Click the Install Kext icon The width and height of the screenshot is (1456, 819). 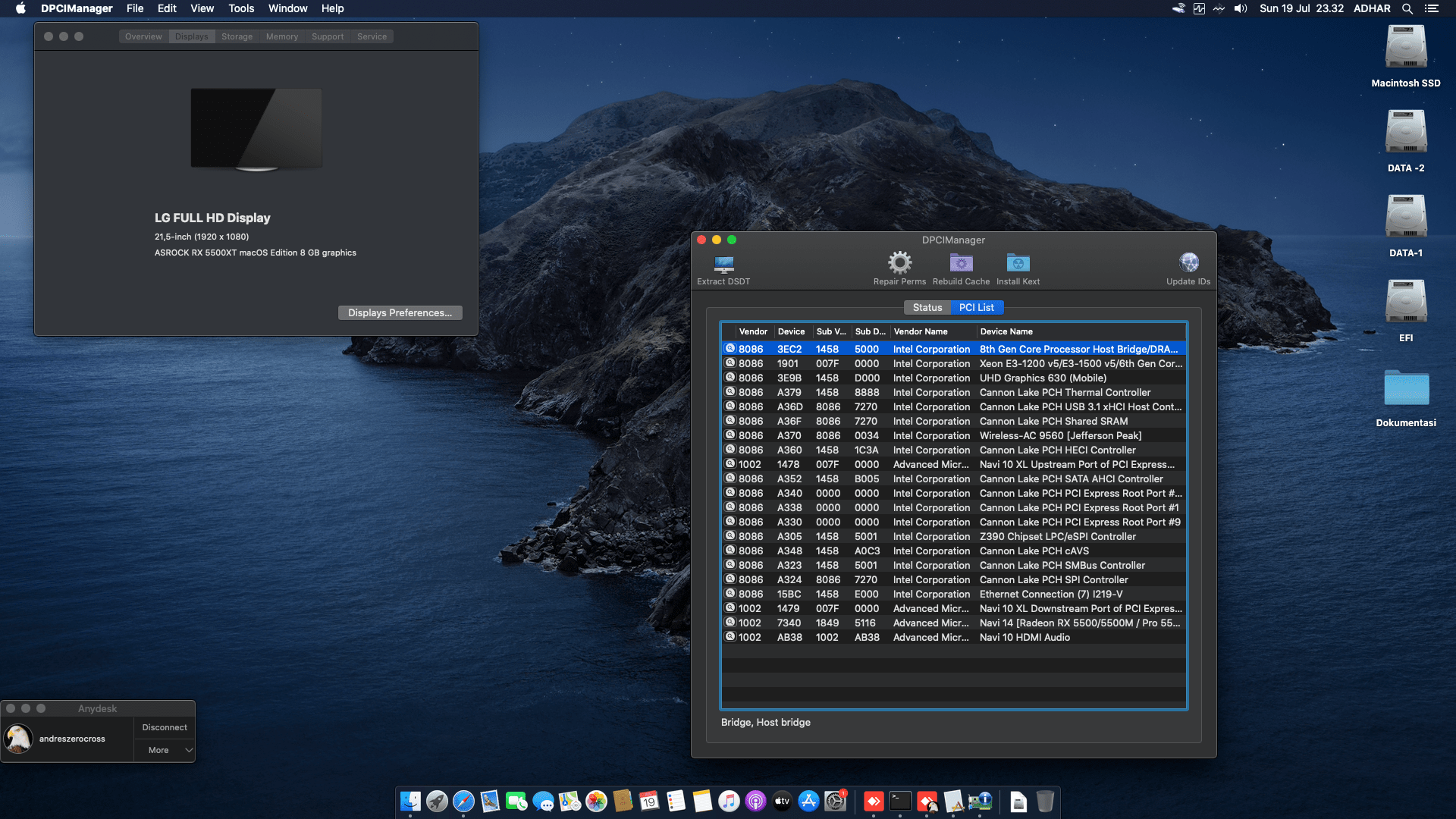(1018, 263)
